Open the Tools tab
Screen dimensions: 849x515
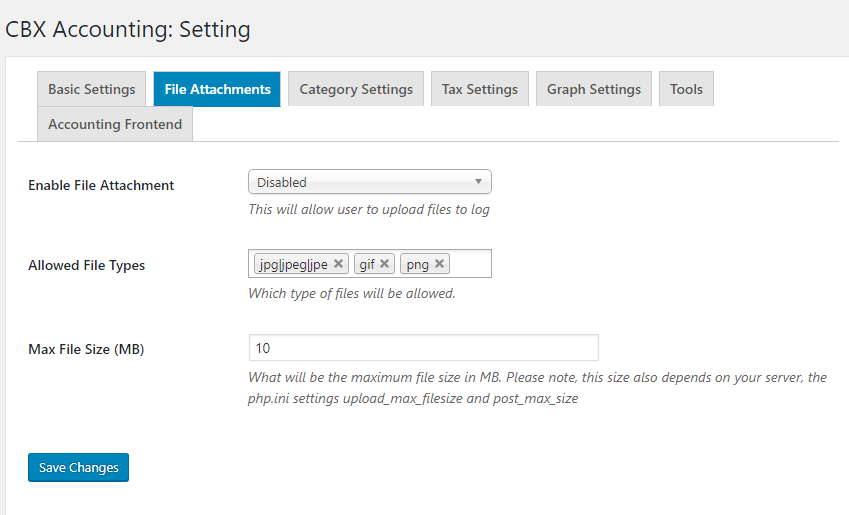click(686, 89)
